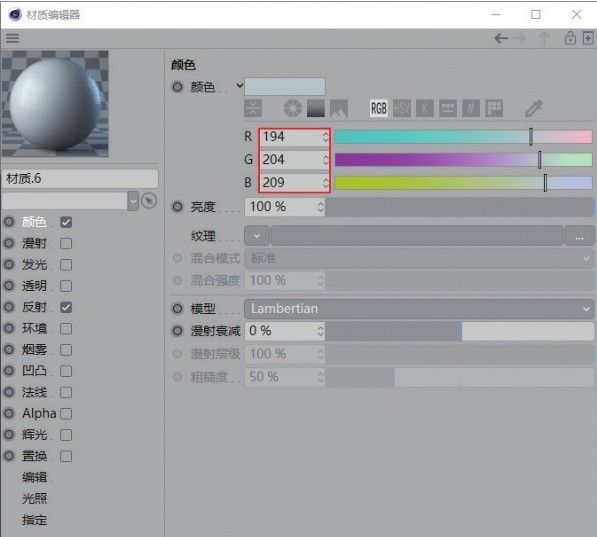Switch to RGB color mode
Viewport: 597px width, 537px height.
pos(378,109)
